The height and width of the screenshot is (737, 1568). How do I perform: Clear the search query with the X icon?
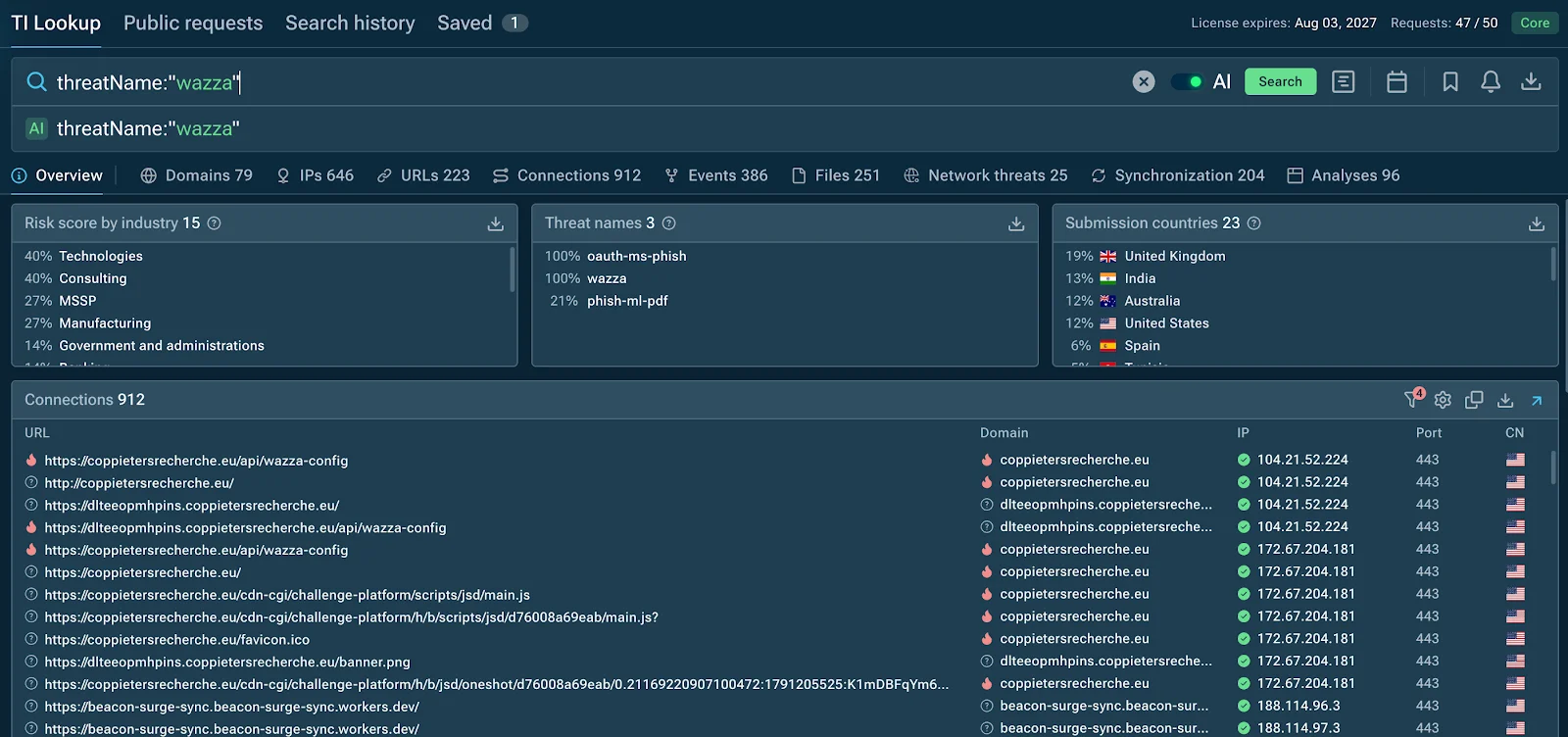(1144, 81)
